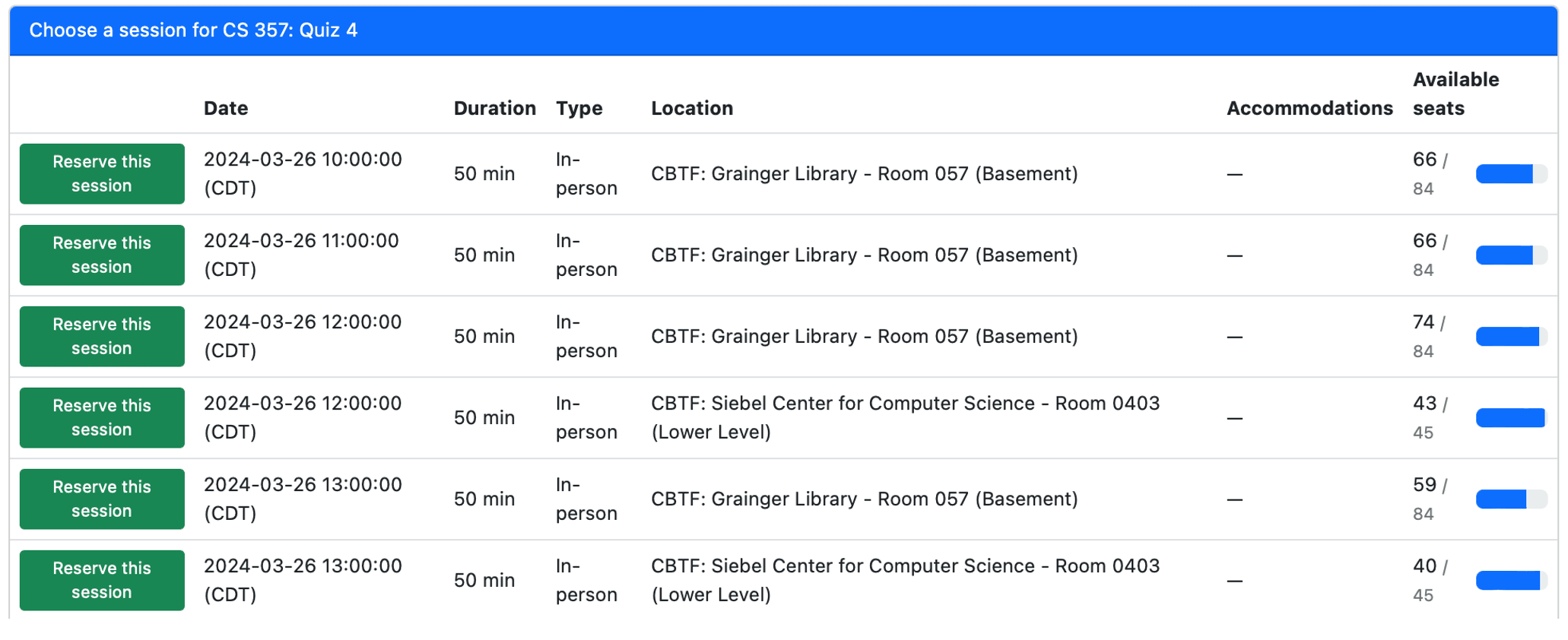1568x640 pixels.
Task: Click the Location column header
Action: 692,108
